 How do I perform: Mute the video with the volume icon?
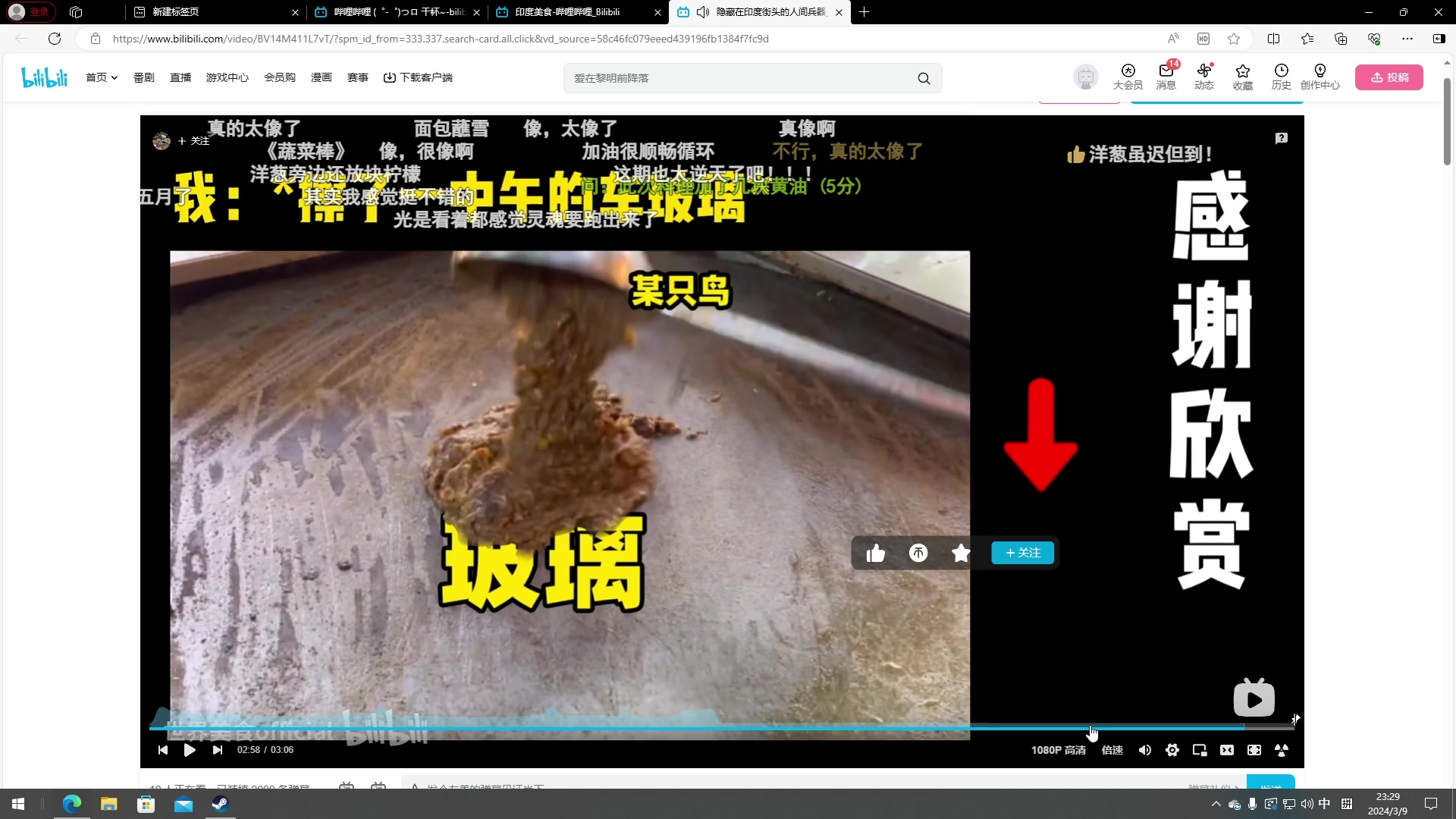tap(1145, 750)
